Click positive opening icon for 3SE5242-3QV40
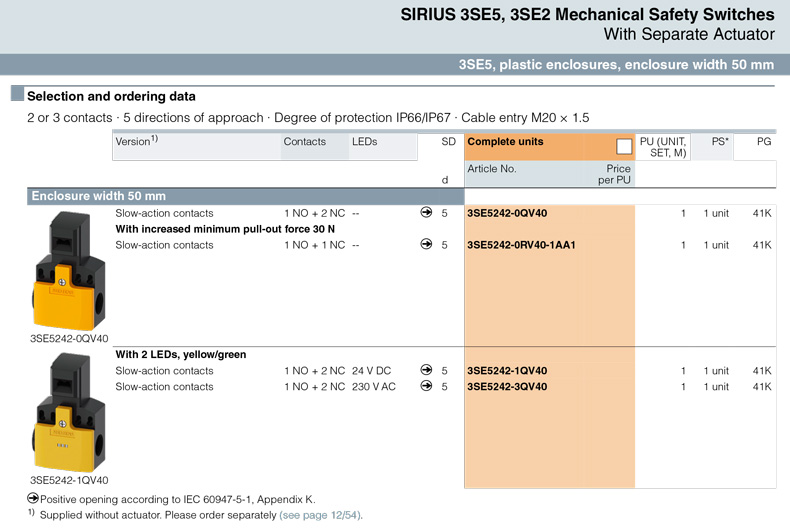790x531 pixels. (x=426, y=387)
